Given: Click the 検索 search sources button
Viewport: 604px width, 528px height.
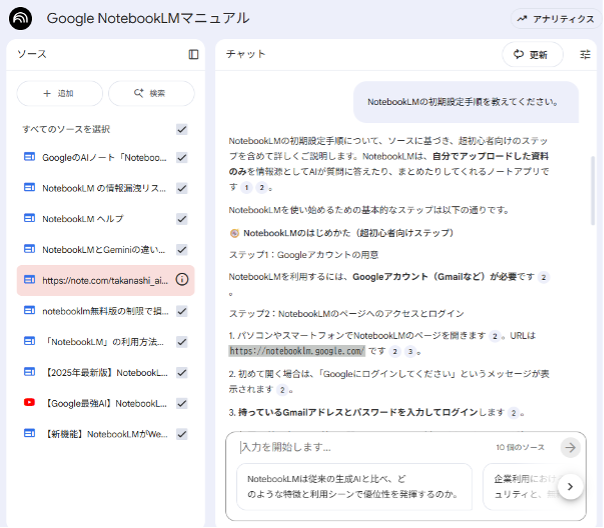Looking at the screenshot, I should tap(151, 93).
